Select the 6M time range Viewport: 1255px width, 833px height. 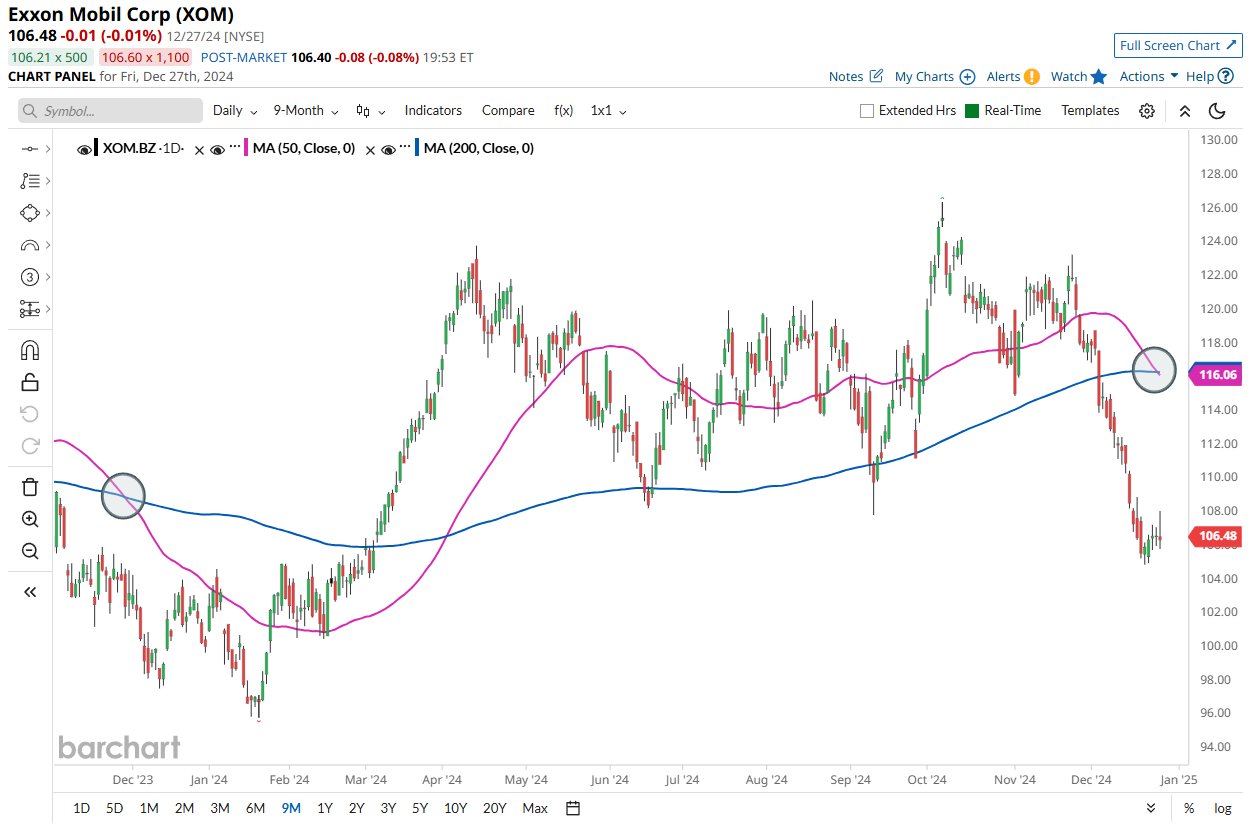click(x=255, y=808)
